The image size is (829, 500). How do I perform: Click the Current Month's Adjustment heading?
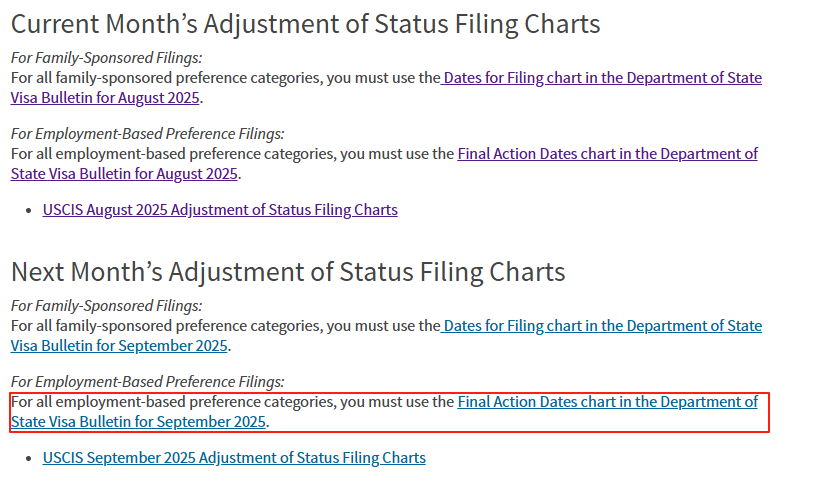click(305, 23)
